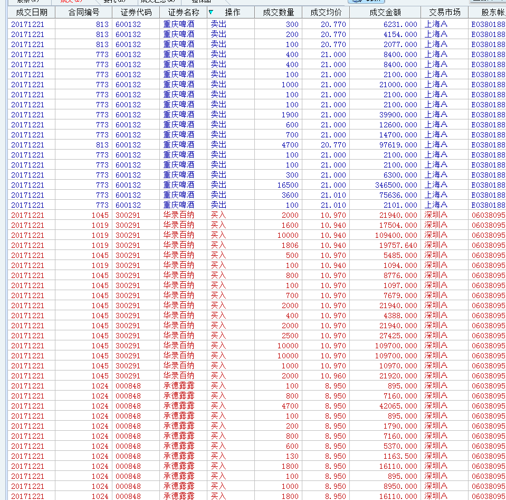Select the amount cell 19757.640
Viewport: 506px width, 500px height.
(x=398, y=245)
